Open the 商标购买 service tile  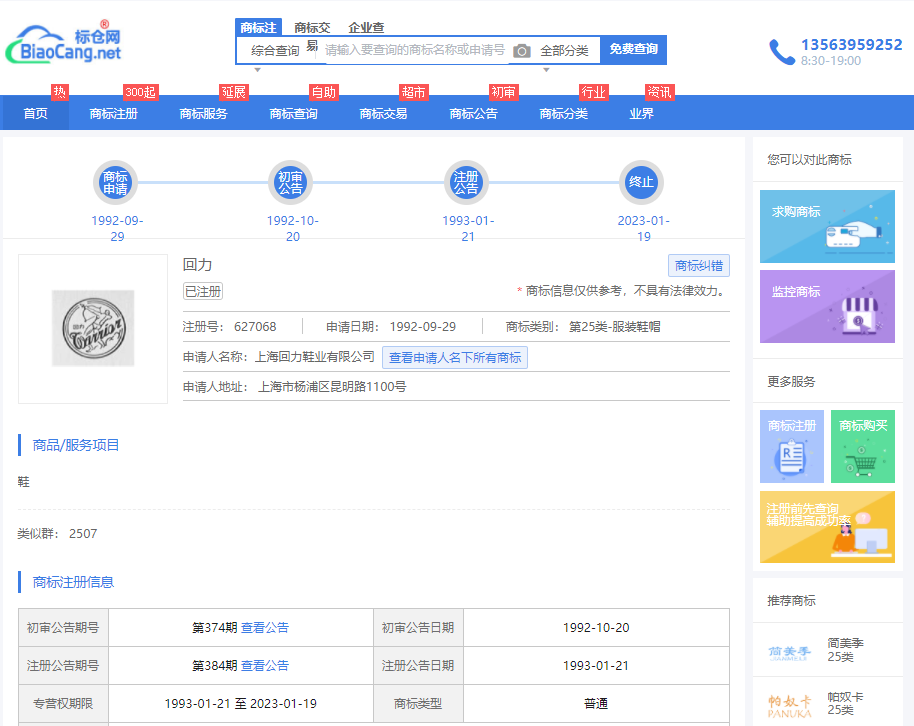pyautogui.click(x=863, y=446)
